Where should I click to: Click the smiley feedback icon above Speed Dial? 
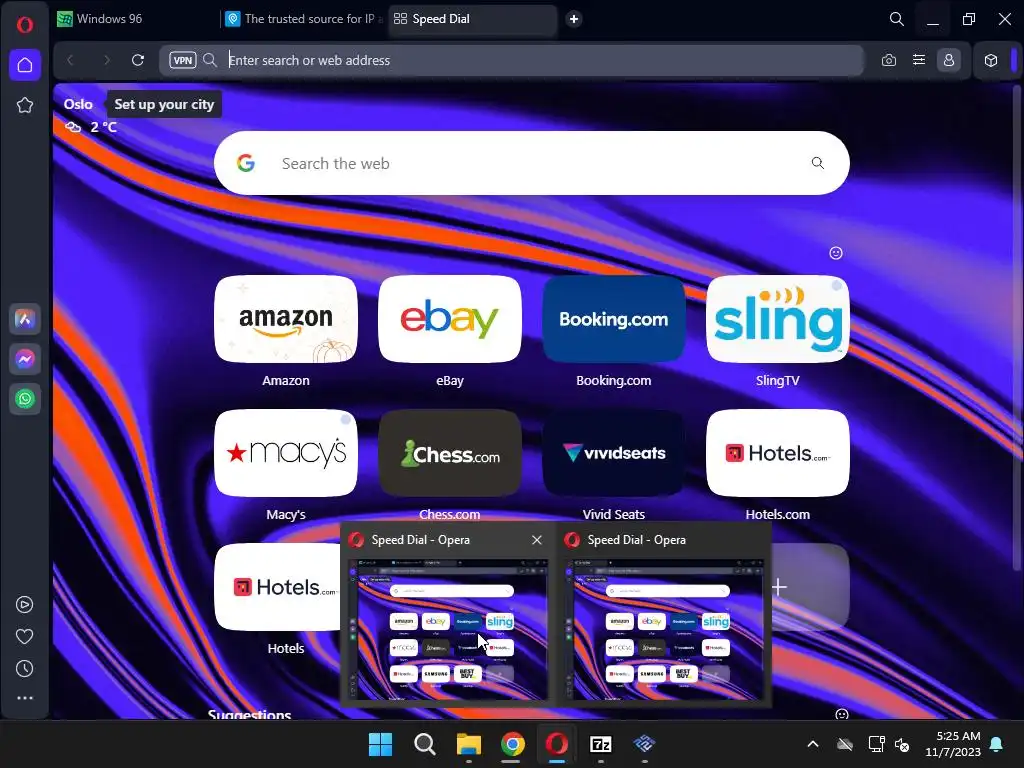point(836,253)
